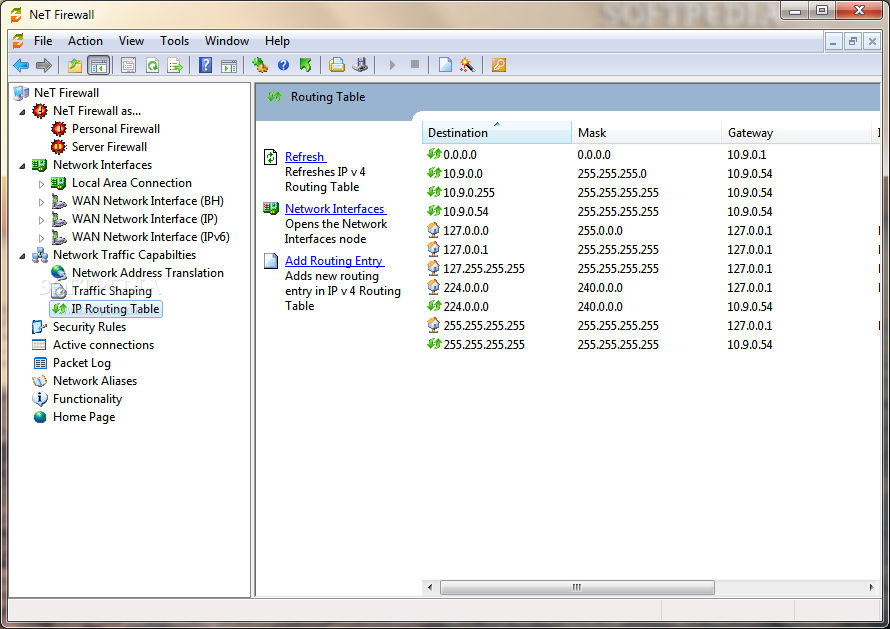Click the green cursor arrow toolbar icon
Image resolution: width=890 pixels, height=629 pixels.
tap(306, 65)
